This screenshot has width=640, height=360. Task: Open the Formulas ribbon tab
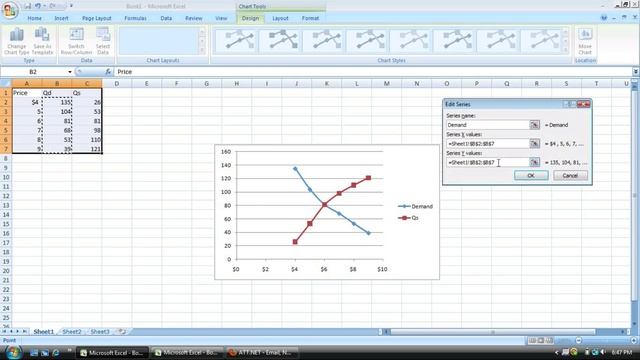click(x=135, y=18)
